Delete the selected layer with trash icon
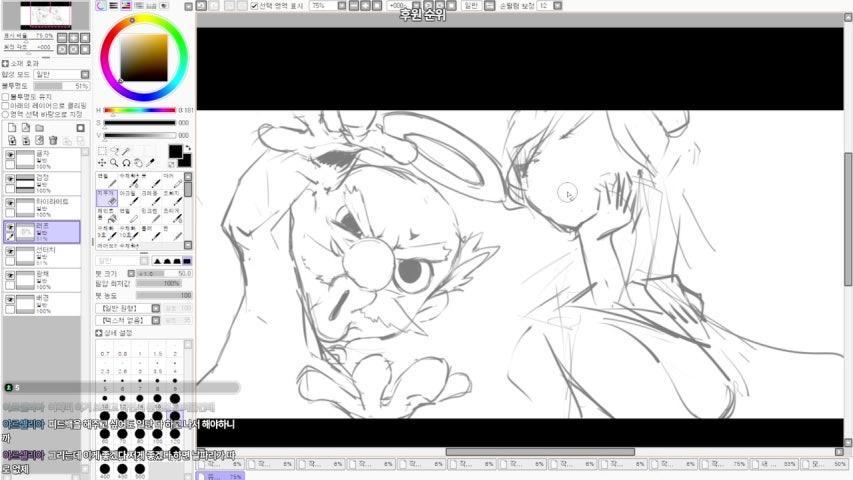The width and height of the screenshot is (853, 480). [53, 140]
